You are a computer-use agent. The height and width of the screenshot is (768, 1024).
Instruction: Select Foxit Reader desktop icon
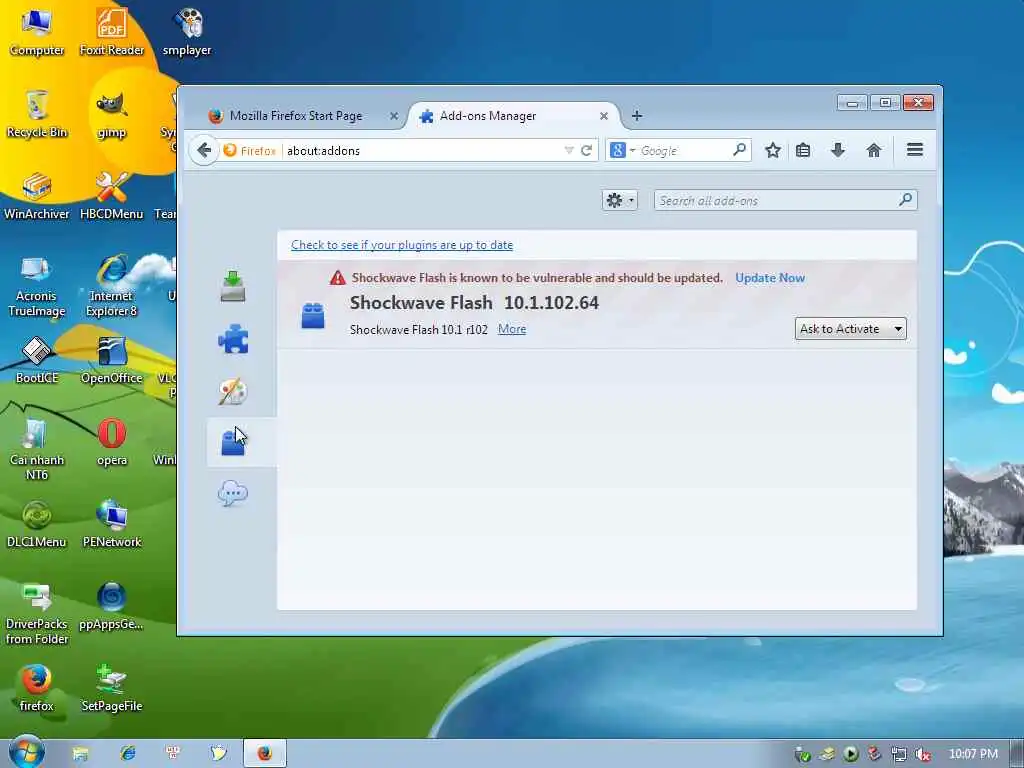pos(112,31)
